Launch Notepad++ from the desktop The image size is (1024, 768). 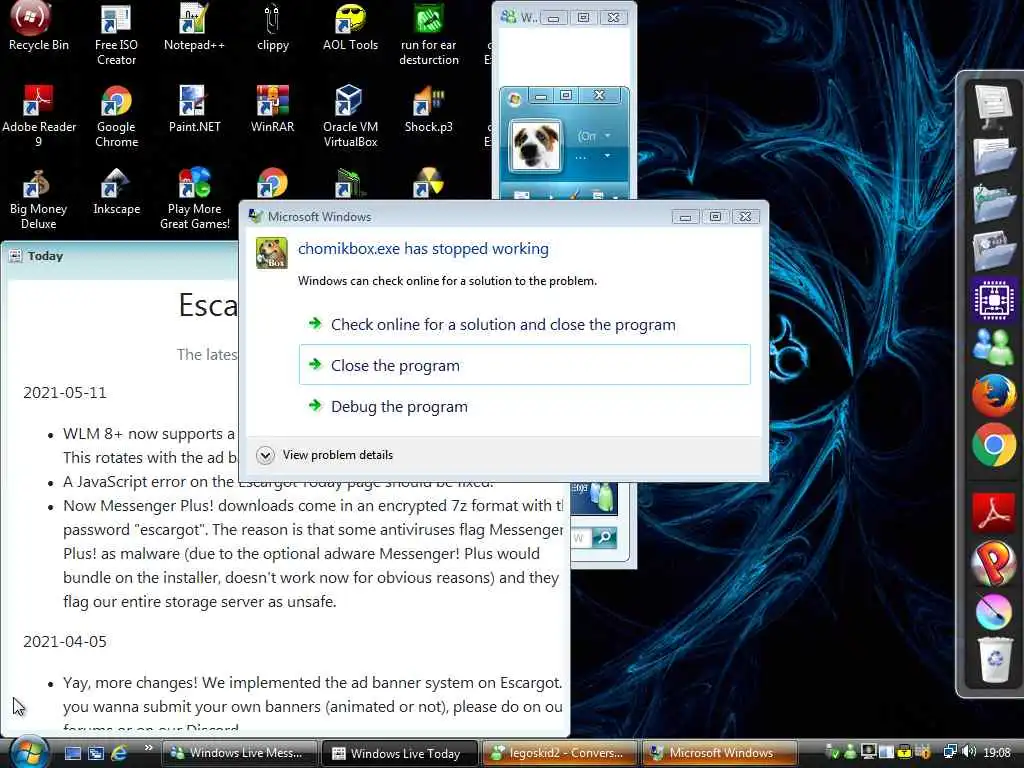click(x=194, y=26)
